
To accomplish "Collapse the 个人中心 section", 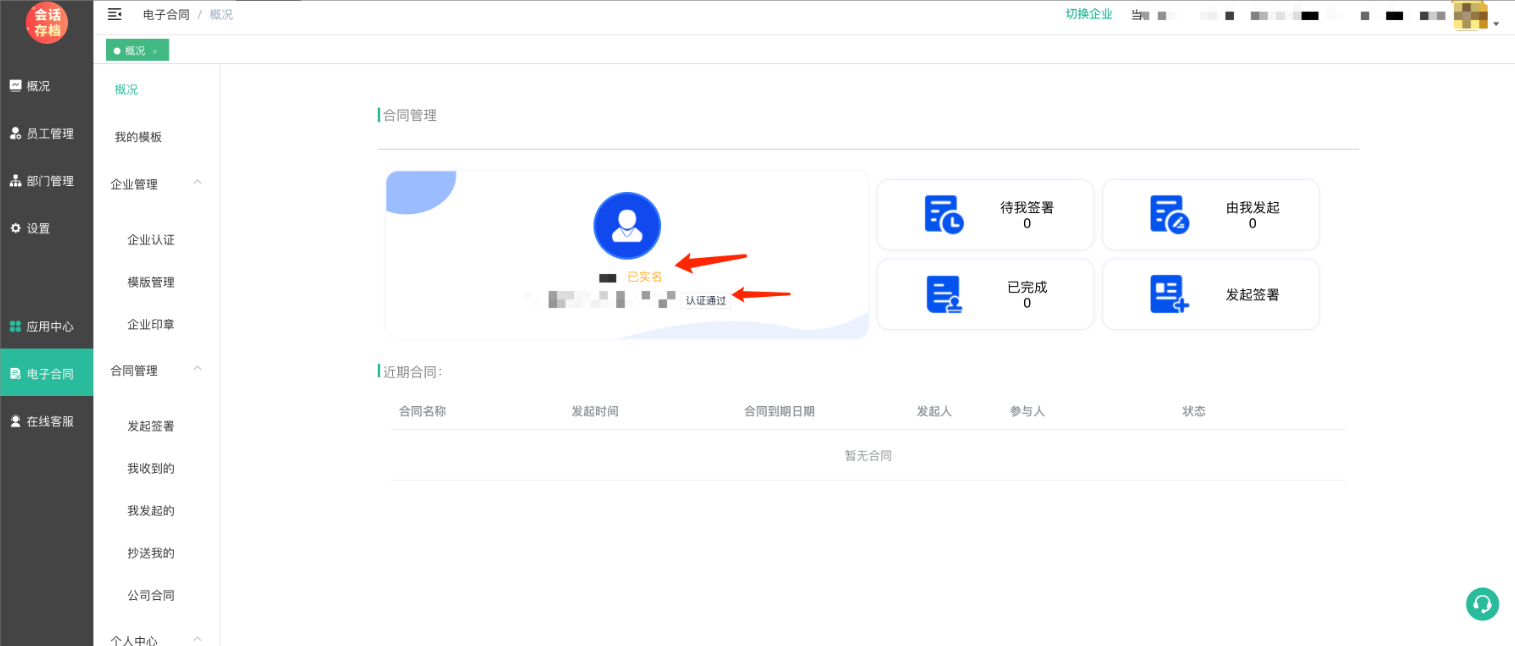I will pos(197,639).
